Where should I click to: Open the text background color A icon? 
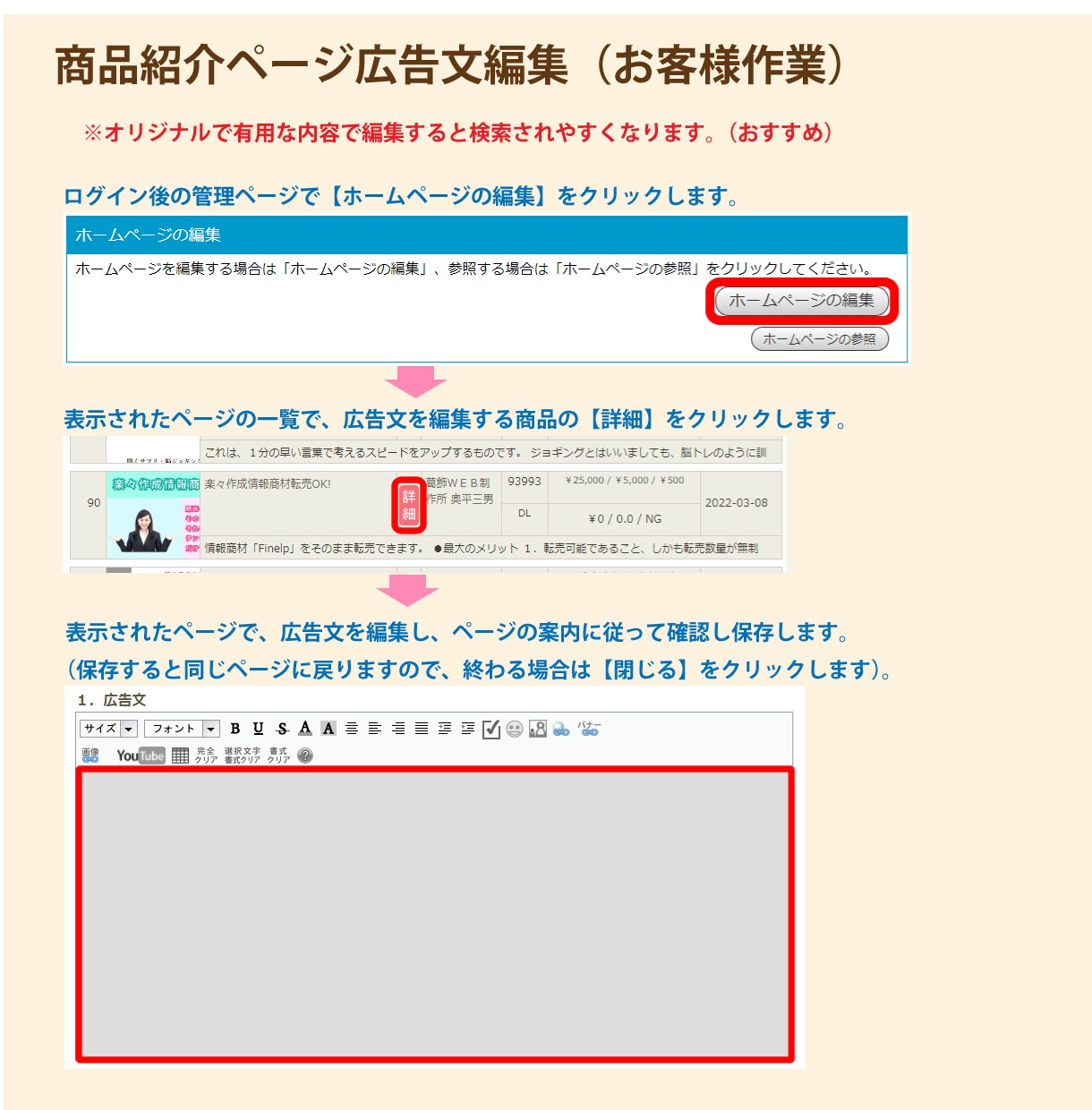pyautogui.click(x=328, y=729)
